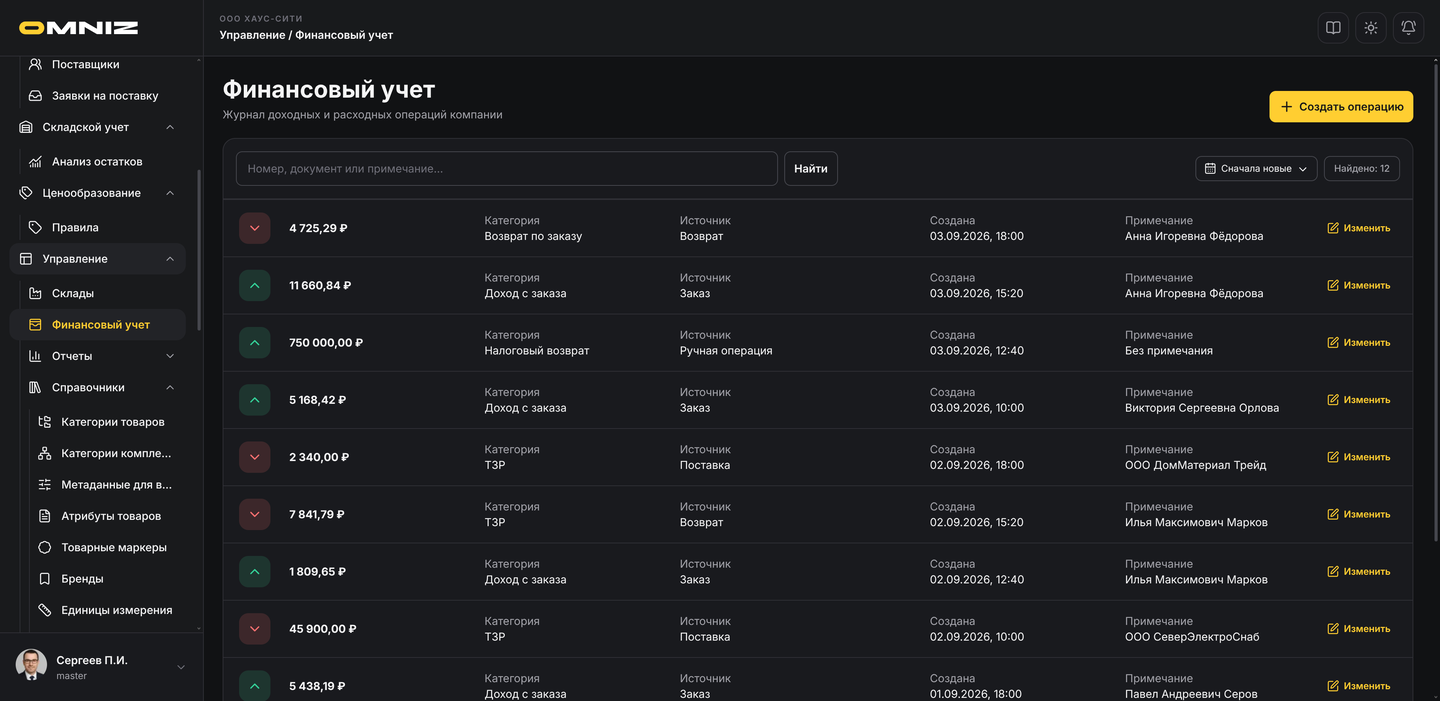Click note Виктория Сергеевна Орлова
Screen dimensions: 1440x701
[x=1202, y=408]
